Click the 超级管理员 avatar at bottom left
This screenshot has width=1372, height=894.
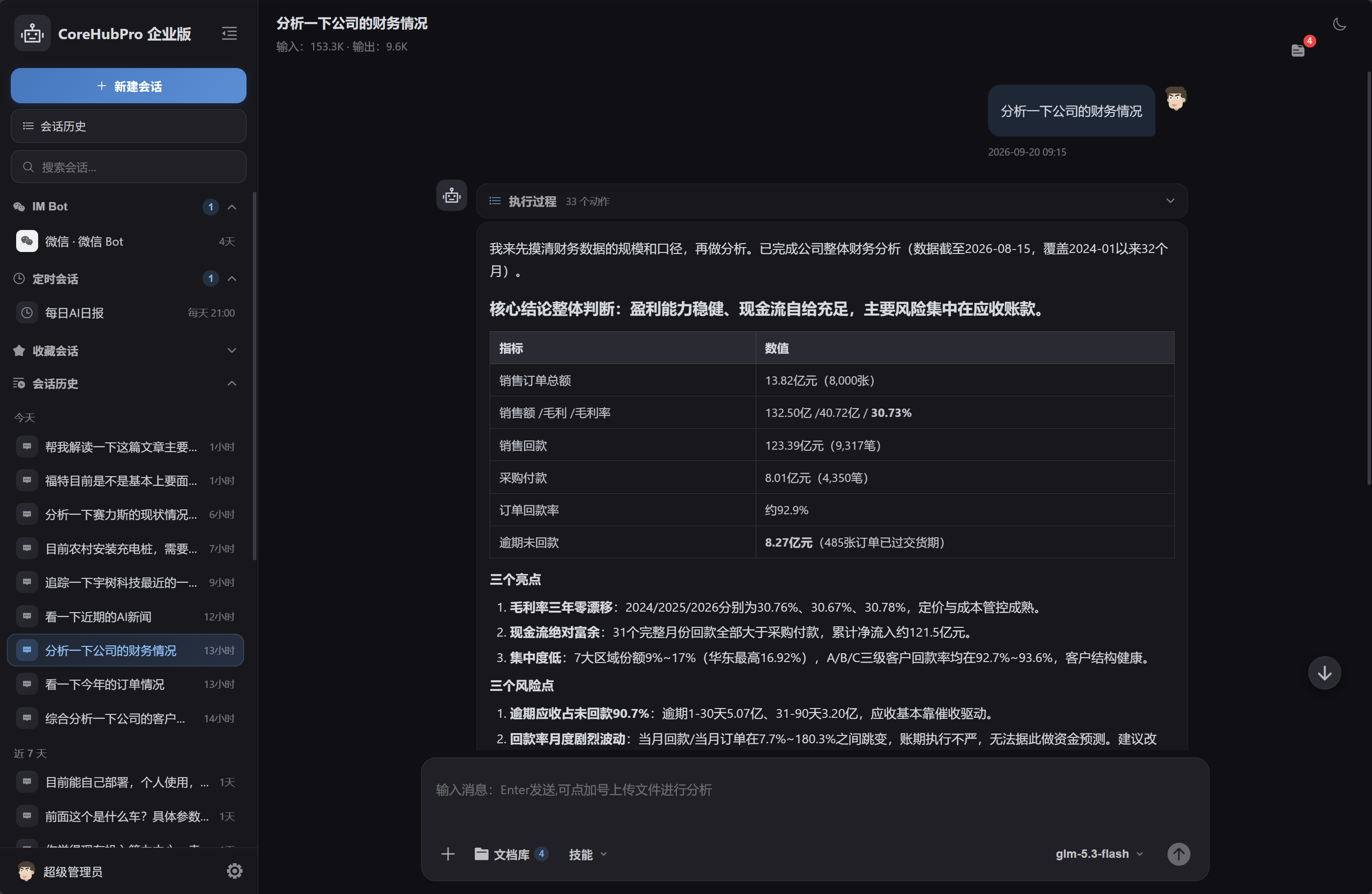coord(26,871)
